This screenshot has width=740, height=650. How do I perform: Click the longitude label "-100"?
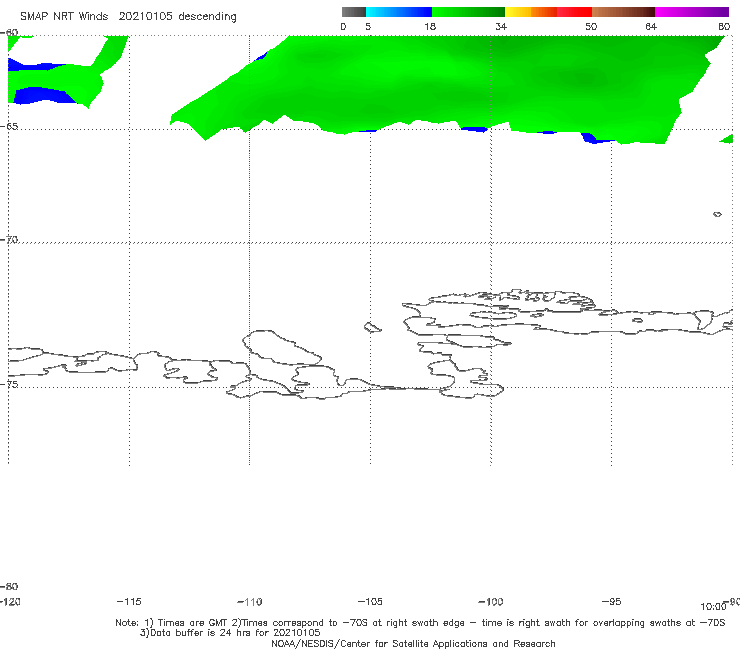click(491, 601)
